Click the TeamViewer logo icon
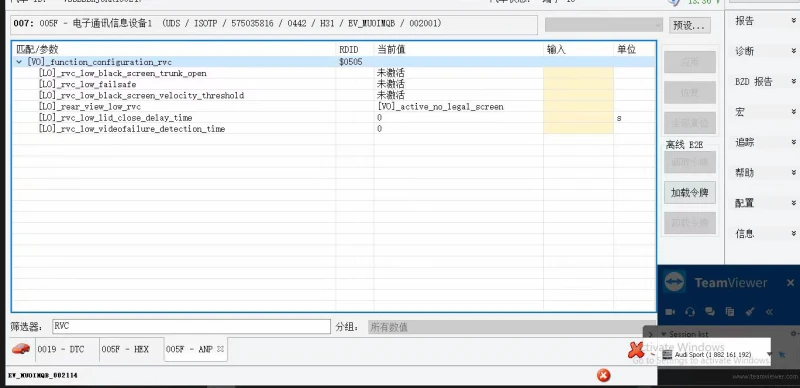 [x=674, y=282]
